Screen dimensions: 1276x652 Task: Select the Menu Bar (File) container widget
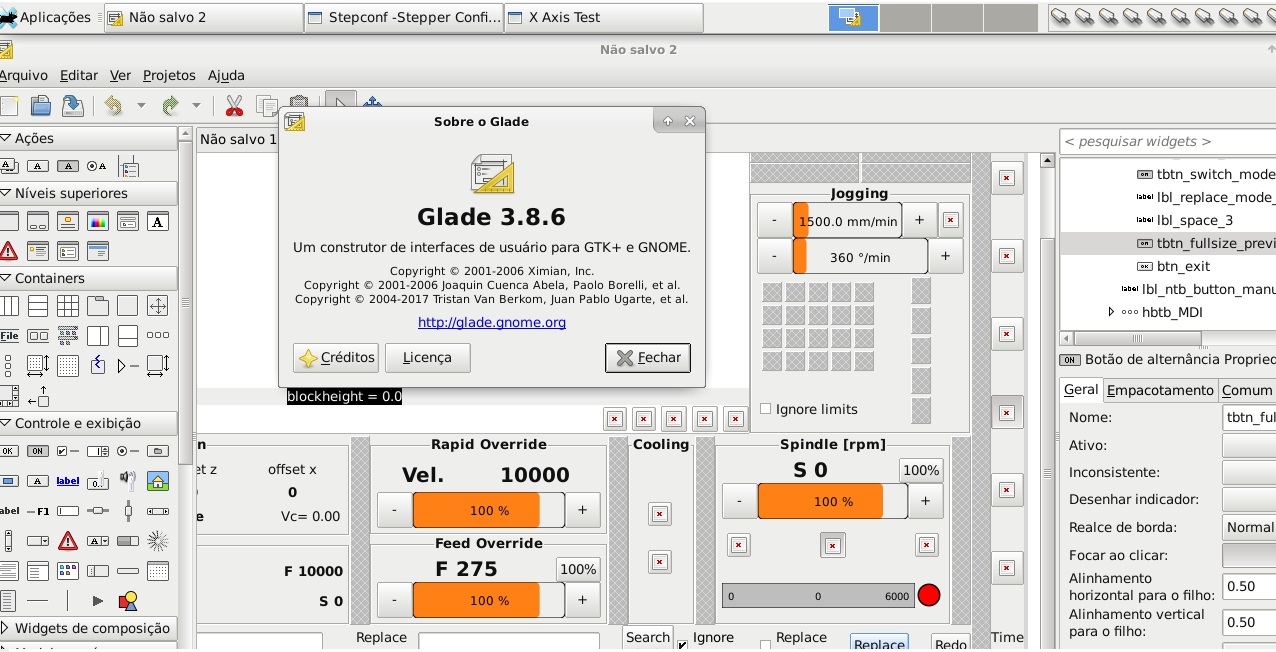pyautogui.click(x=8, y=336)
